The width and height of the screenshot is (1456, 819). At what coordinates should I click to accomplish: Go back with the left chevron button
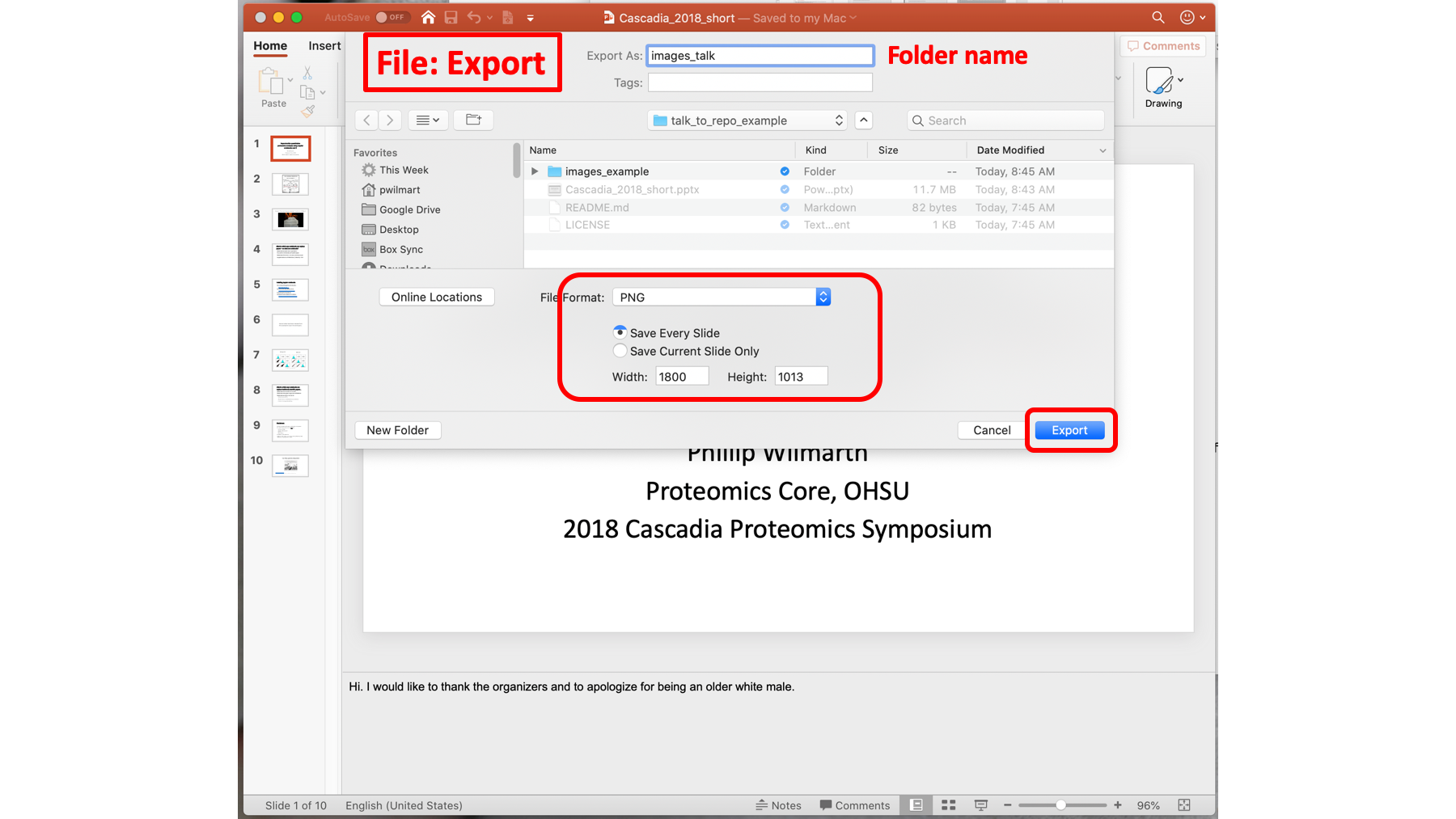[366, 120]
